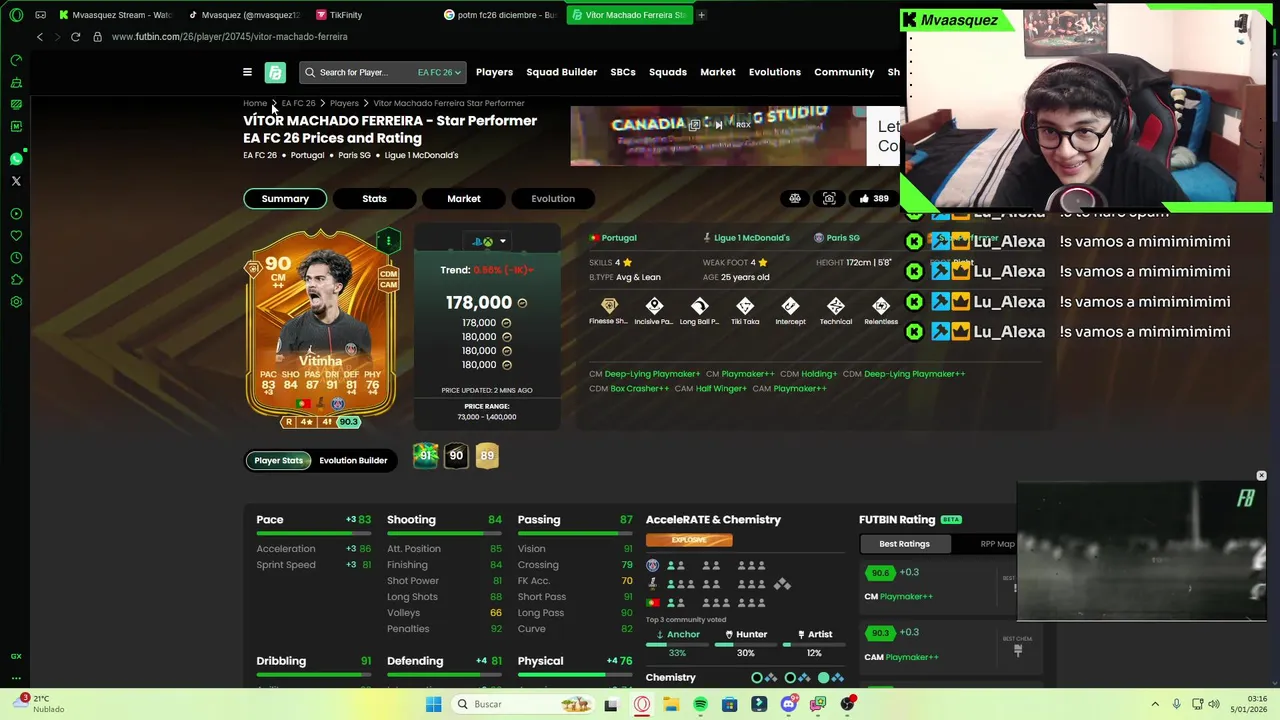Viewport: 1280px width, 720px height.
Task: Open the Squad Builder menu
Action: 561,72
